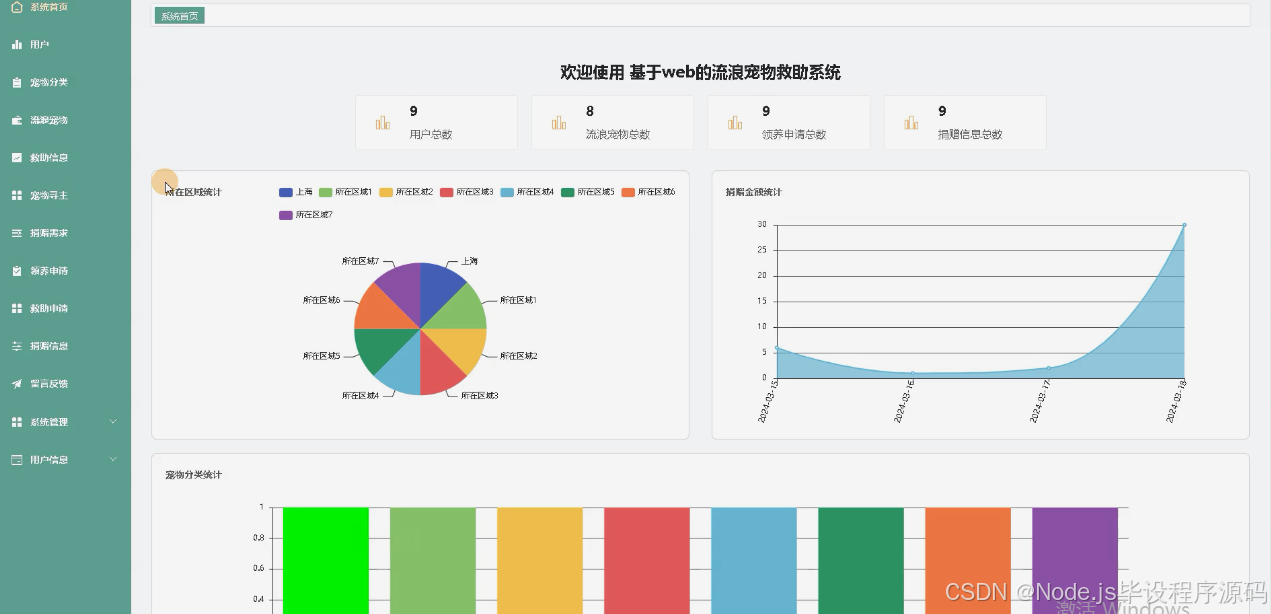Click the dark green bar in 宠物分类统计

point(861,560)
